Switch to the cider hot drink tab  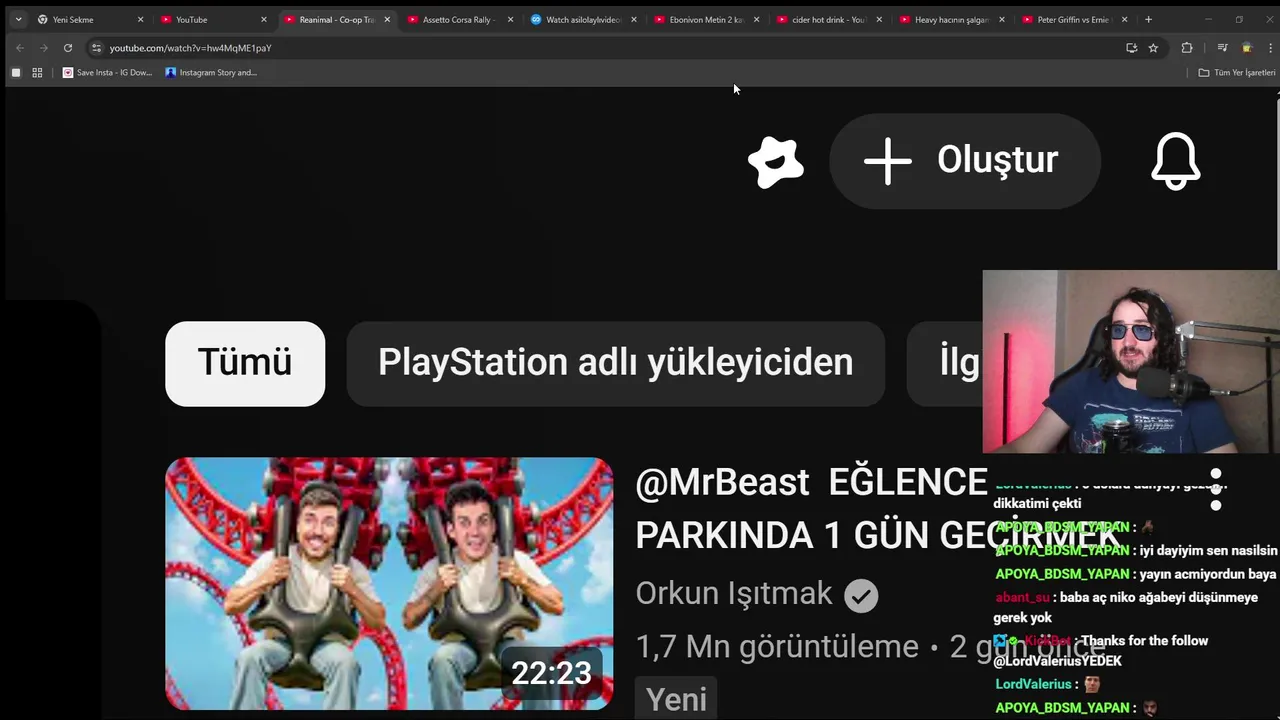(x=829, y=19)
